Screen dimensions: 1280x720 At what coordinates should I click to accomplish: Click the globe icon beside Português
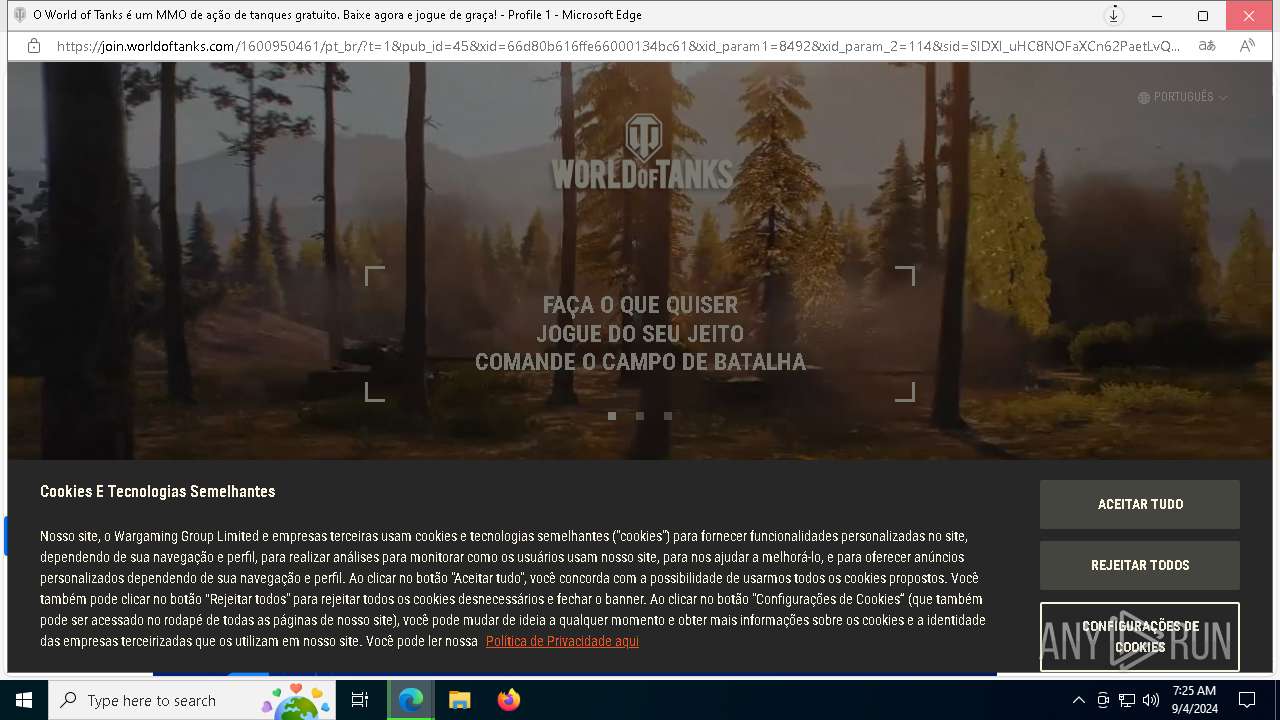(x=1144, y=98)
